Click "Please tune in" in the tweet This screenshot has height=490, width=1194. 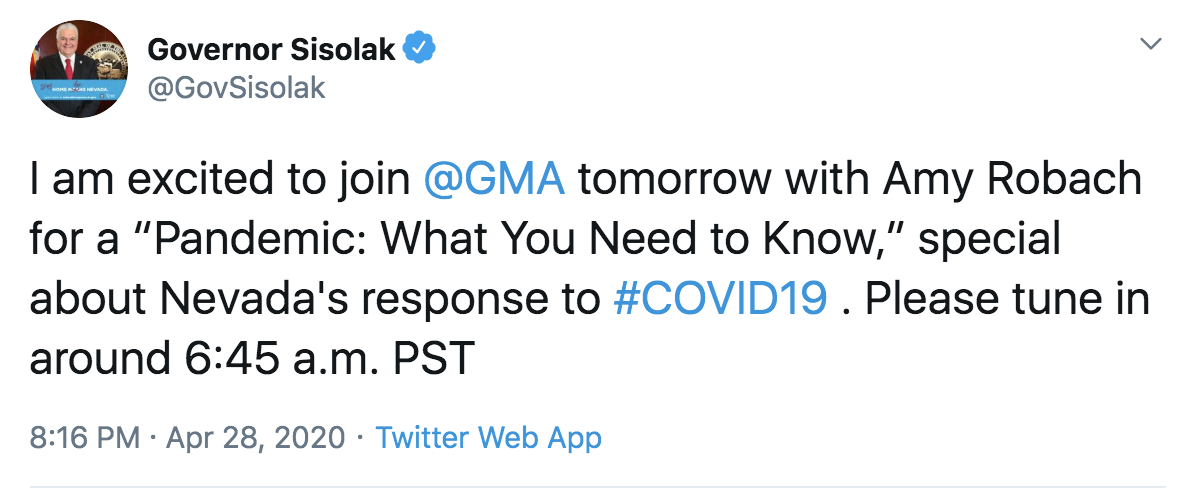pyautogui.click(x=1007, y=299)
